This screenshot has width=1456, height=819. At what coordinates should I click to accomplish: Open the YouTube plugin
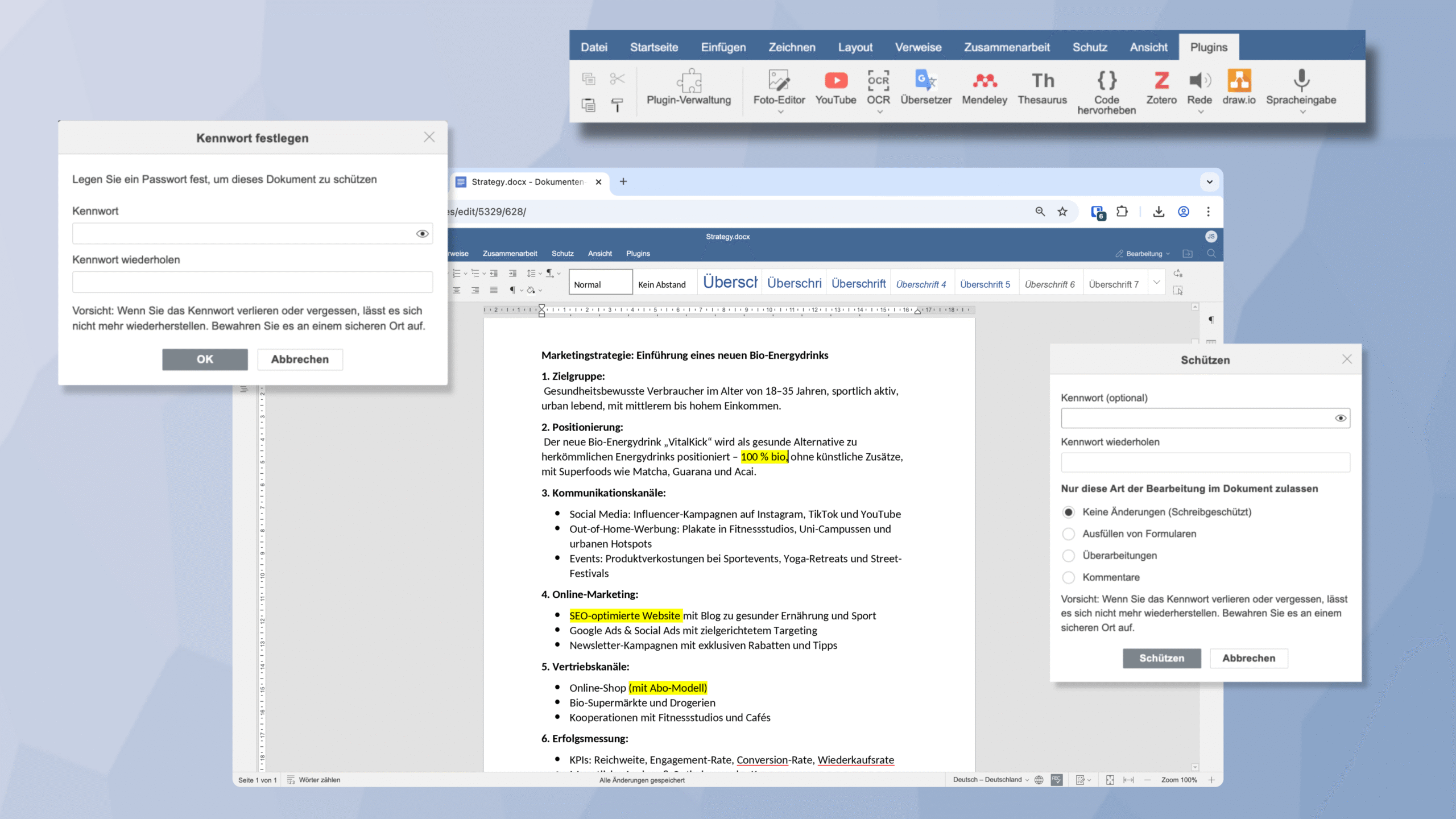pyautogui.click(x=835, y=88)
